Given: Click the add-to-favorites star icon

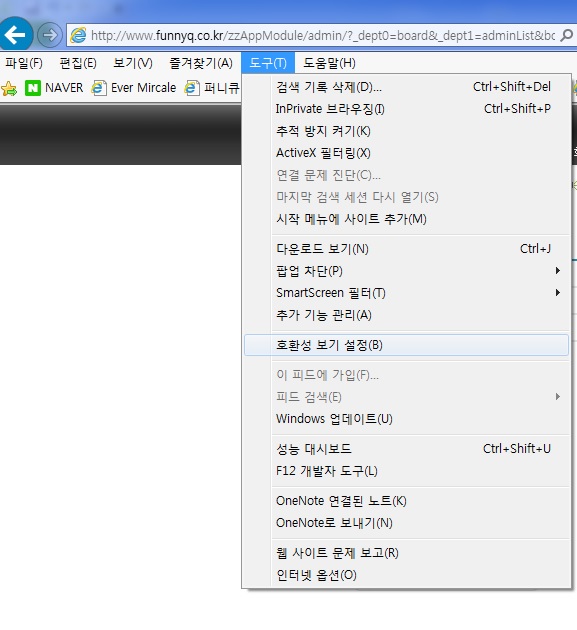Looking at the screenshot, I should click(9, 88).
